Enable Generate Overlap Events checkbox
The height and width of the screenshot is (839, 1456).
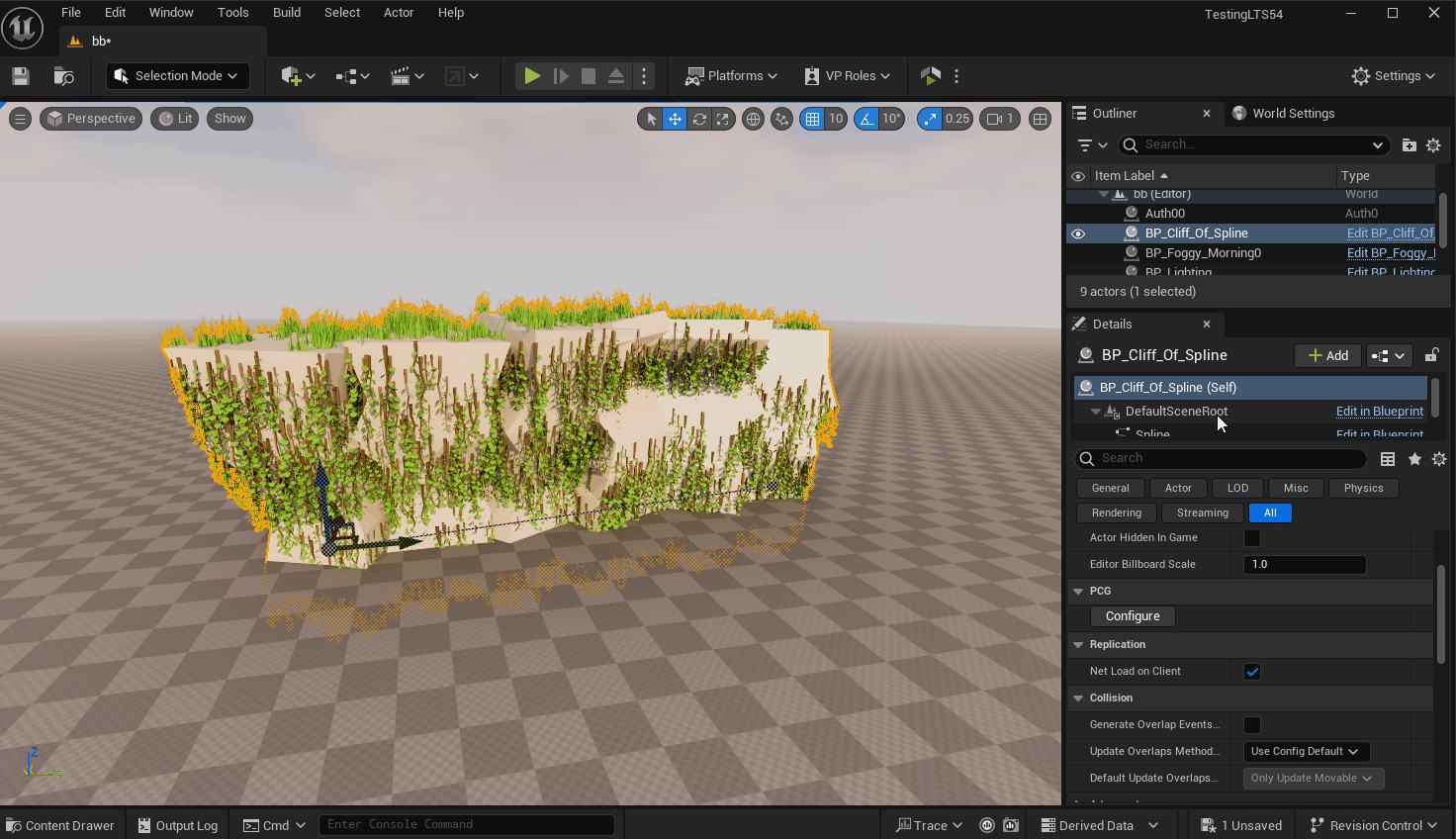pos(1252,725)
